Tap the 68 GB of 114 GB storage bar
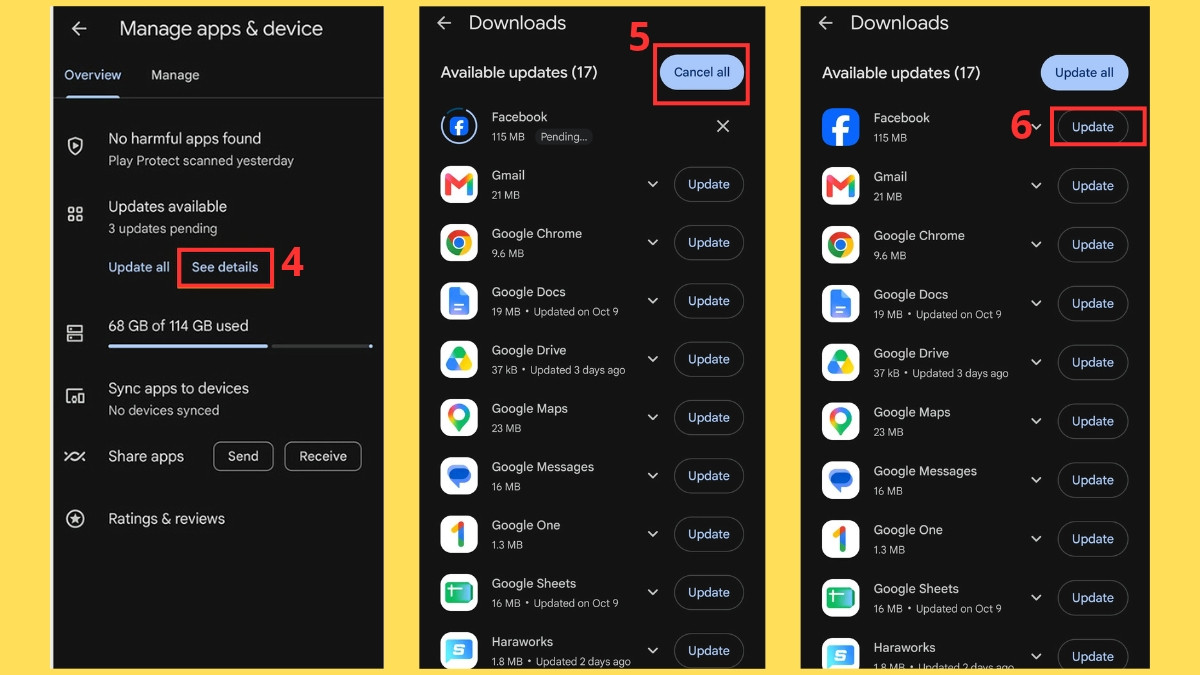This screenshot has width=1200, height=675. (240, 346)
